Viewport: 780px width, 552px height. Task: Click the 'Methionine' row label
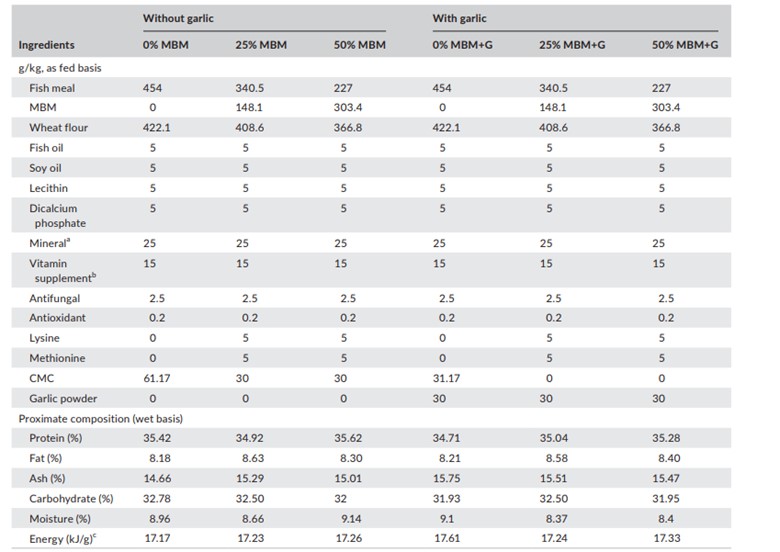[56, 357]
